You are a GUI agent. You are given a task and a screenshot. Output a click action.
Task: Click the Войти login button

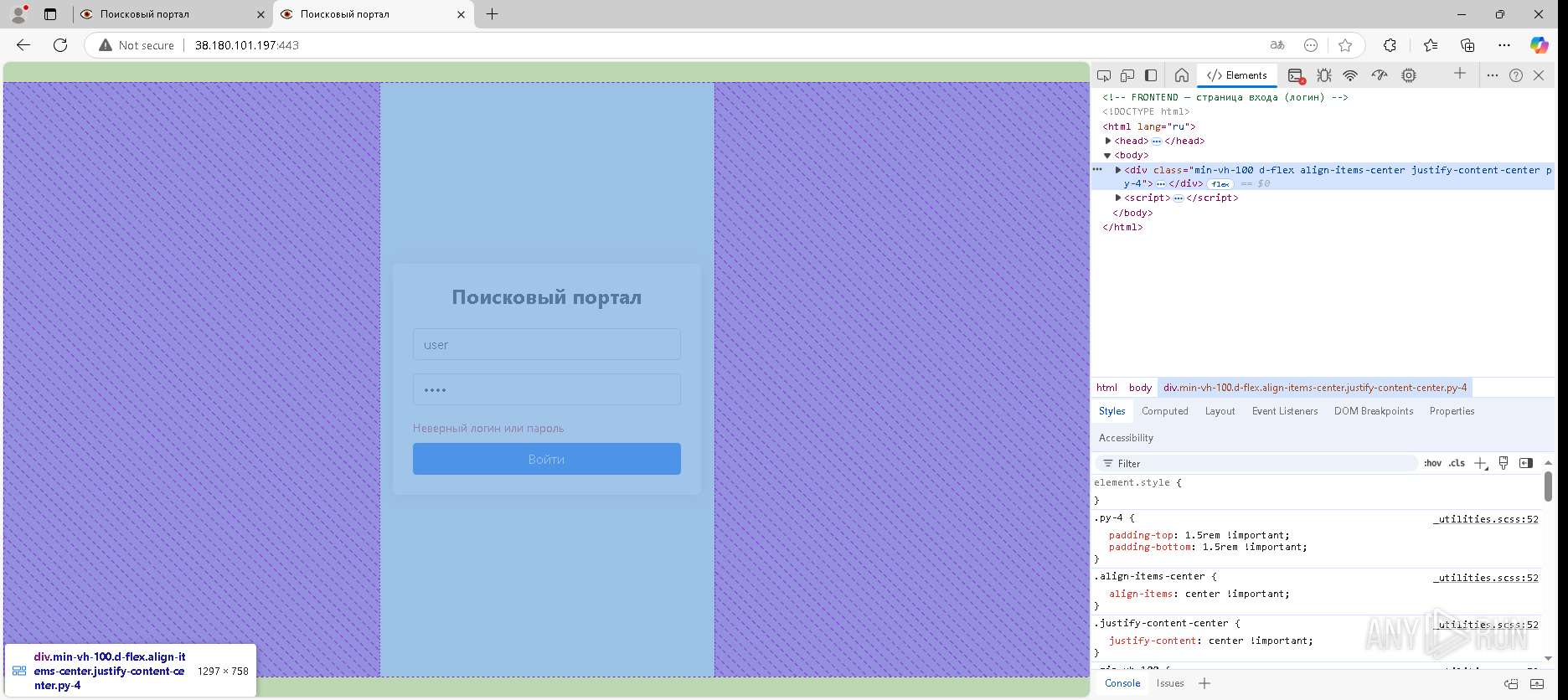(x=547, y=459)
